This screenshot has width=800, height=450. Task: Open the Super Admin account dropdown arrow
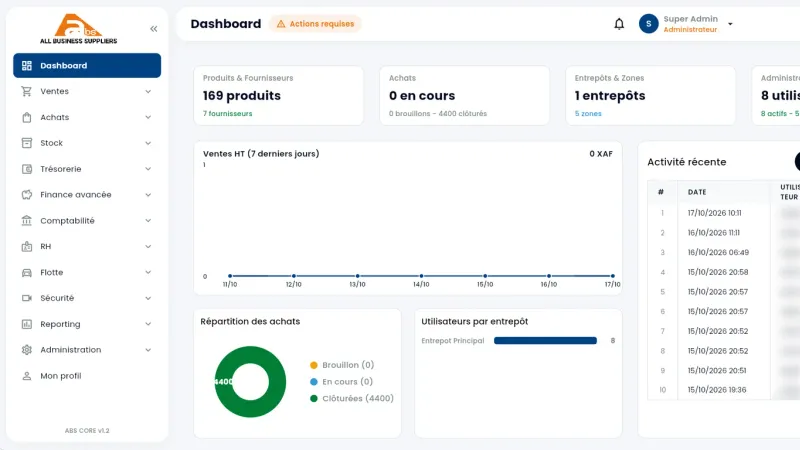[x=730, y=24]
